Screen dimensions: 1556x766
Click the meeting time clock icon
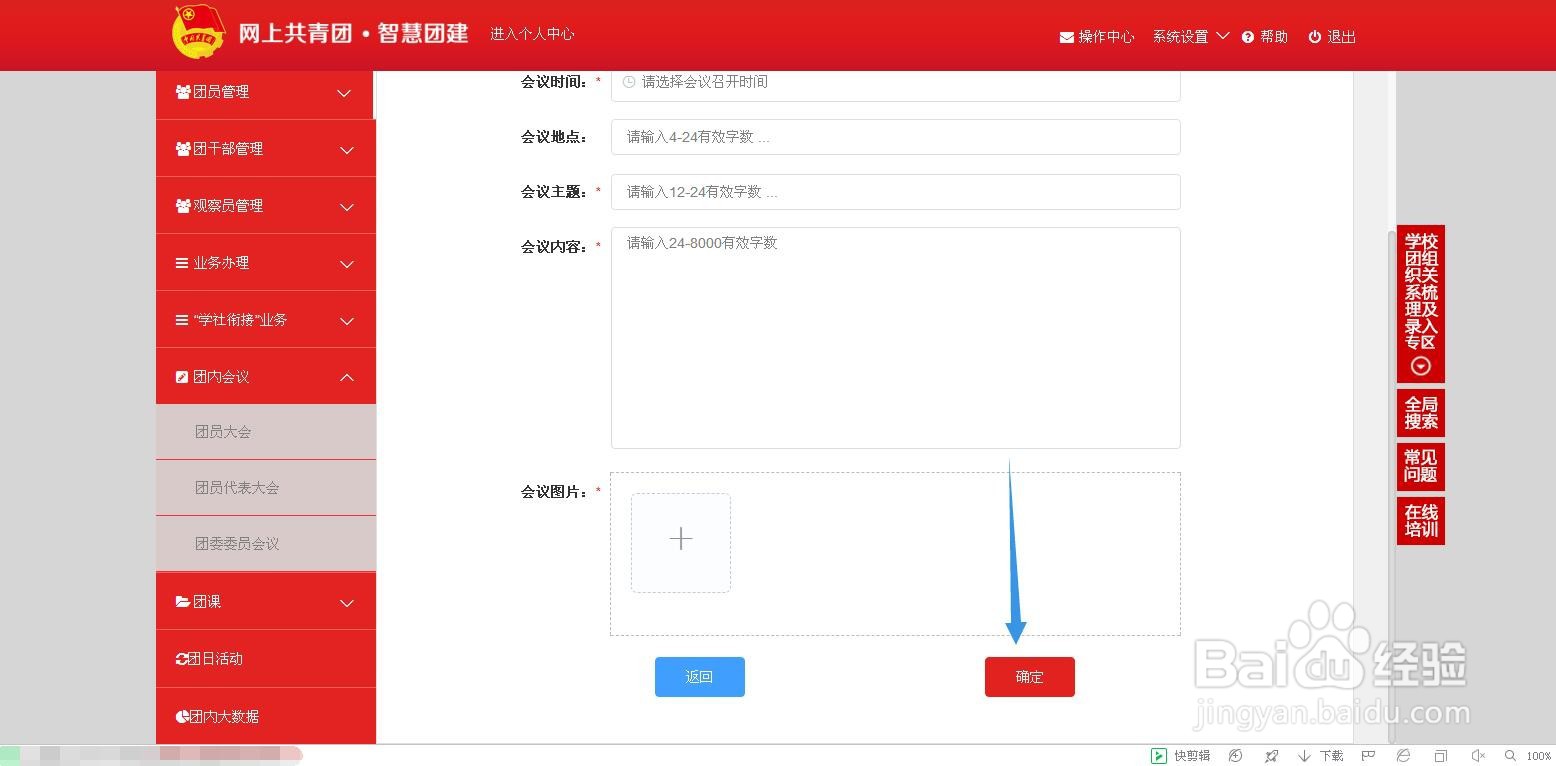[630, 82]
